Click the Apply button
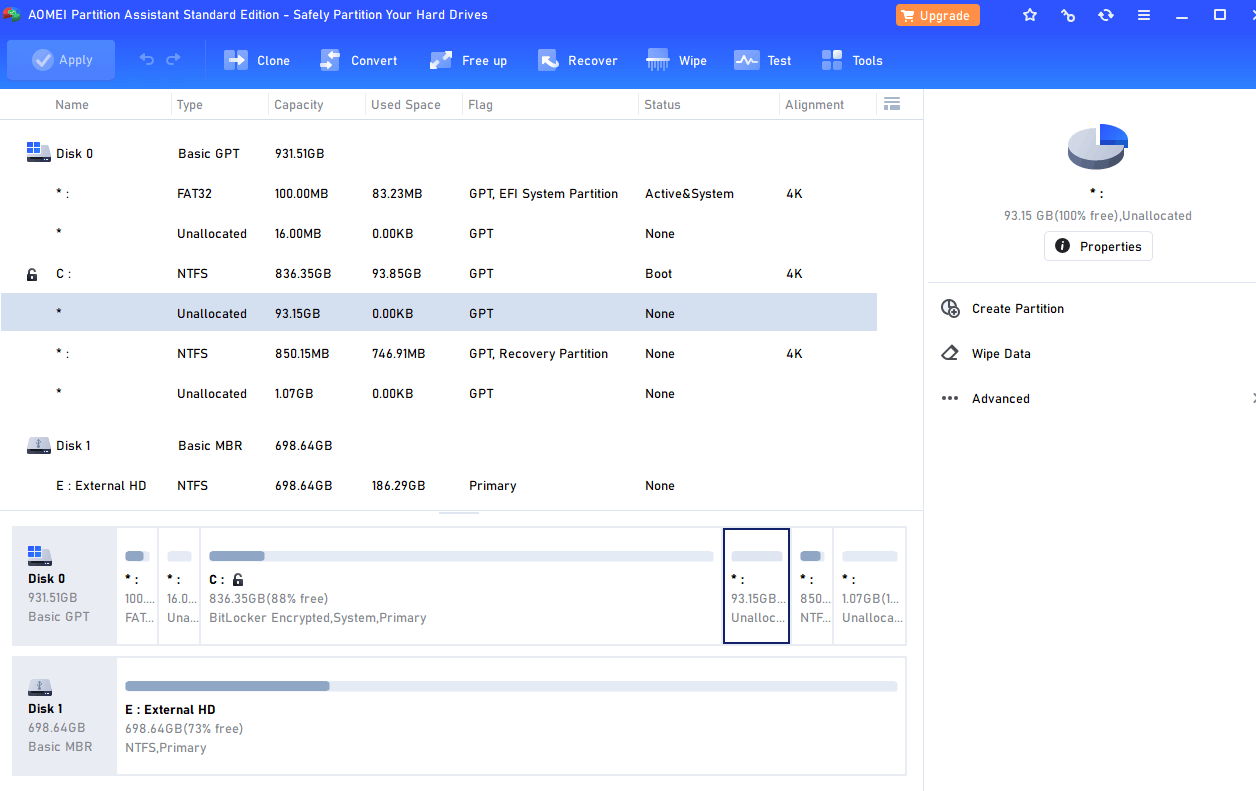This screenshot has width=1256, height=791. pos(61,60)
